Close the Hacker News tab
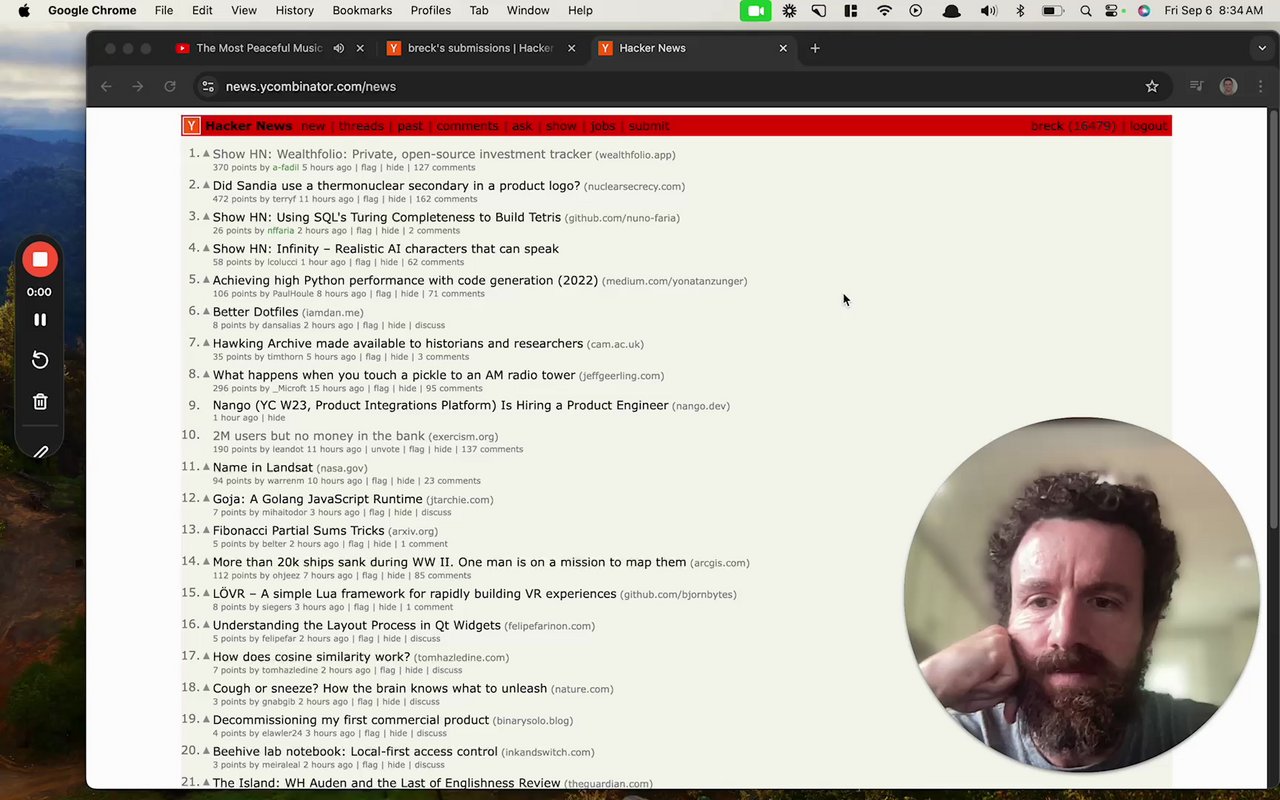This screenshot has height=800, width=1280. 783,48
